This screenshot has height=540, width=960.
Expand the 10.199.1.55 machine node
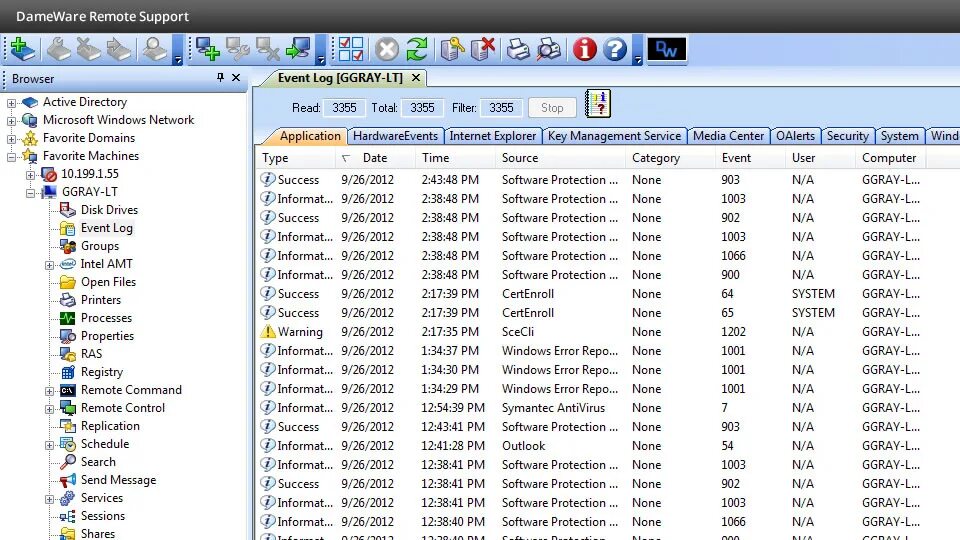pyautogui.click(x=31, y=175)
